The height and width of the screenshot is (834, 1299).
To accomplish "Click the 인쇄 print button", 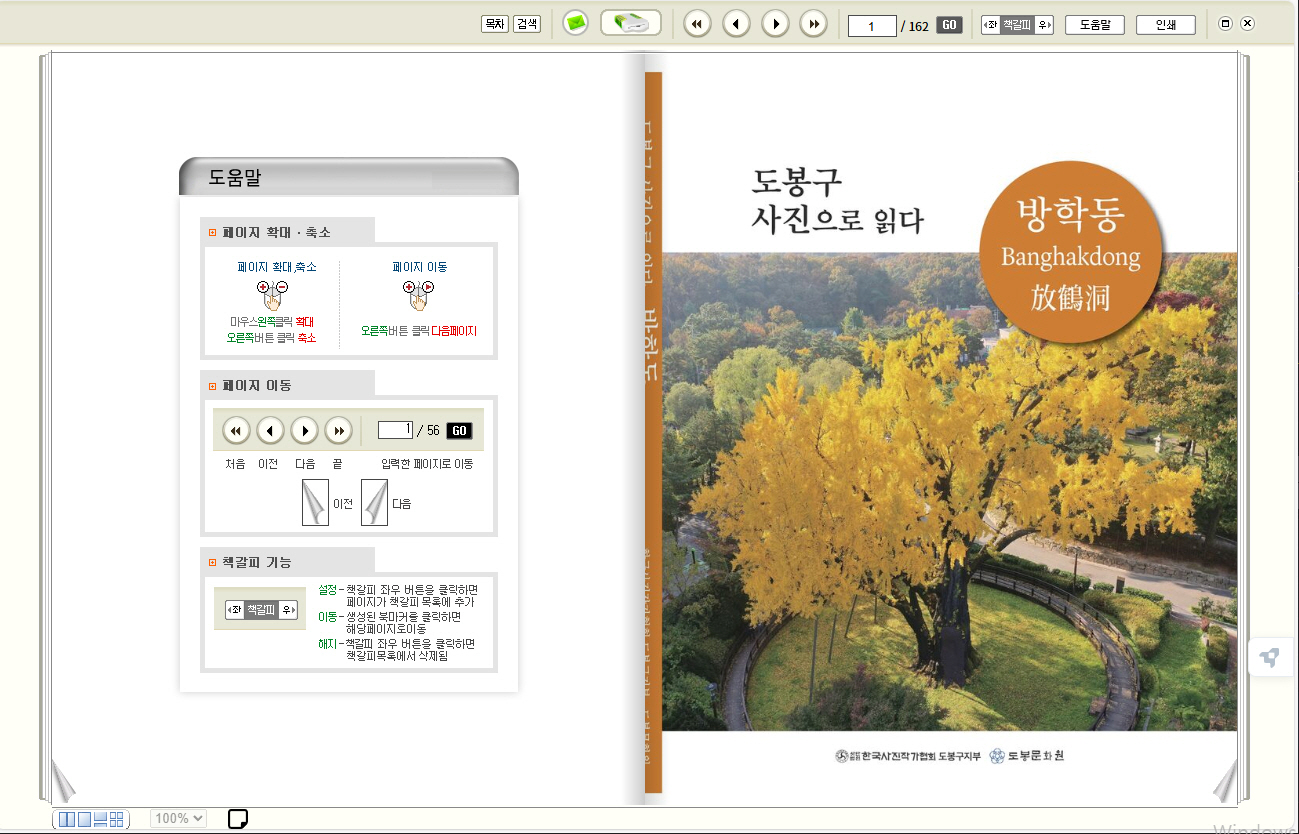I will pyautogui.click(x=1166, y=25).
